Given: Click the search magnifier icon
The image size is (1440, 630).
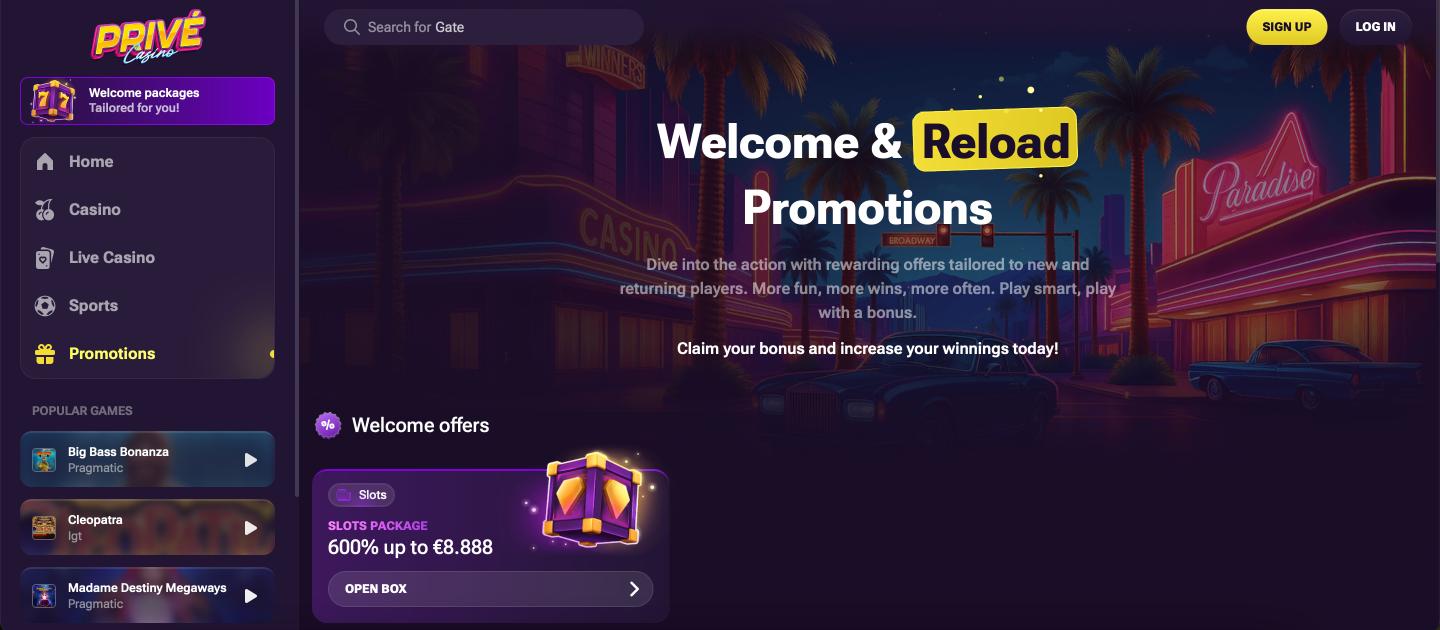Looking at the screenshot, I should [x=351, y=27].
